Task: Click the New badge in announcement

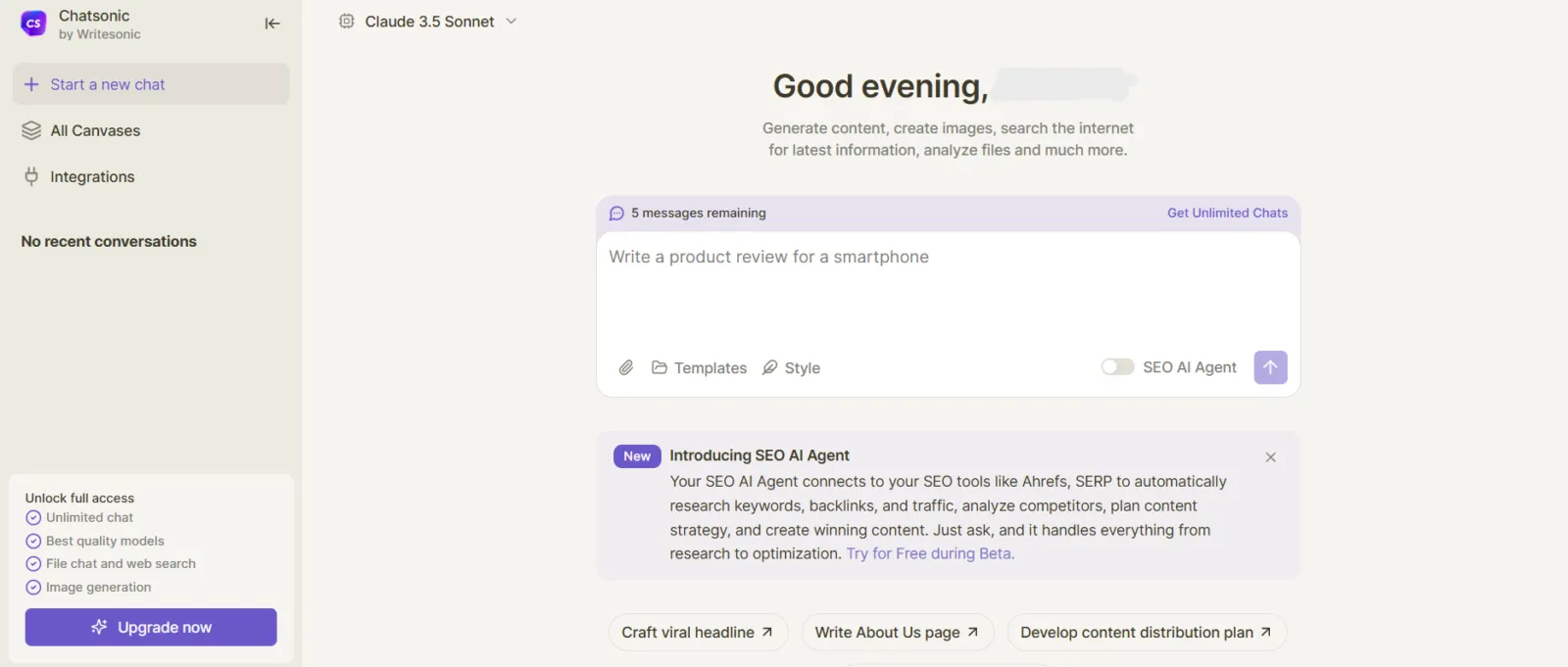Action: coord(637,456)
